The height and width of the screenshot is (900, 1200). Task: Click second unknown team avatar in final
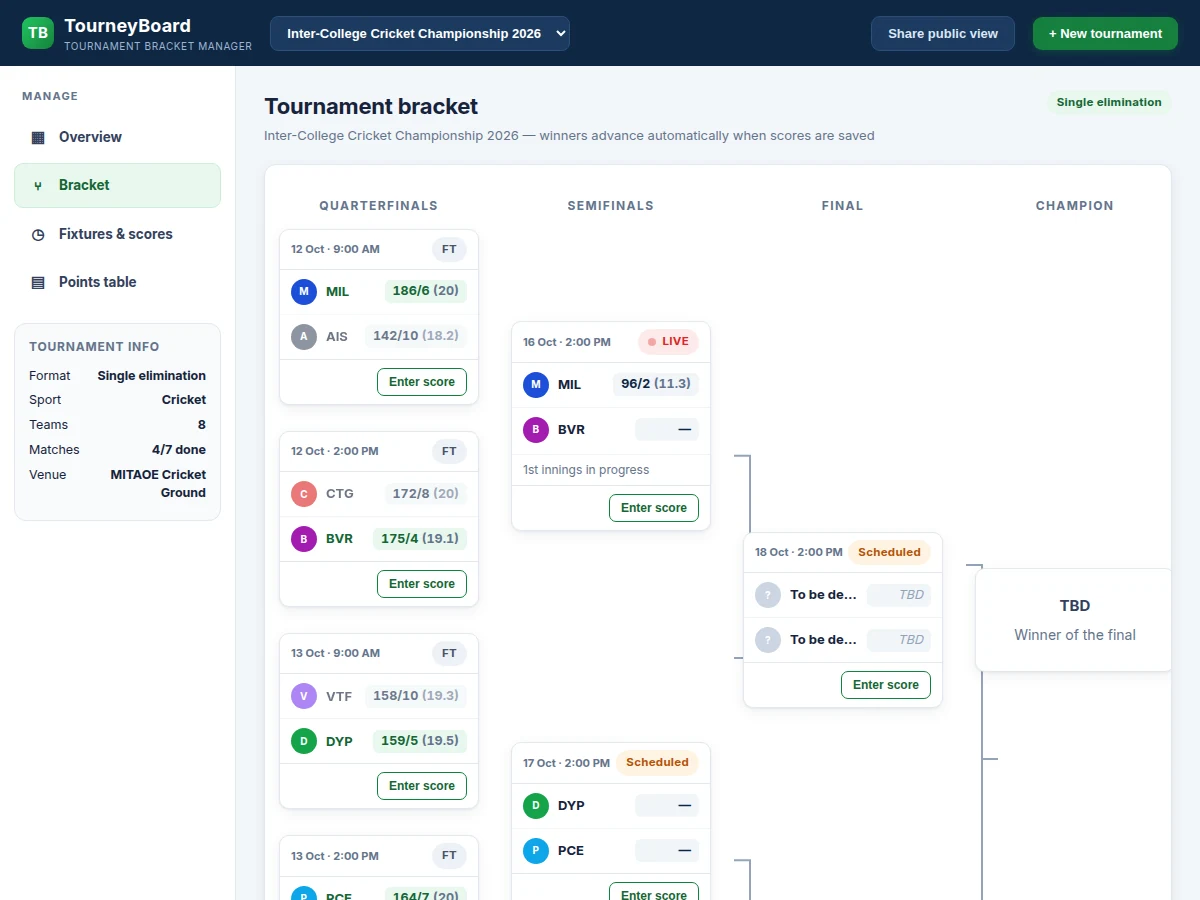pos(768,640)
